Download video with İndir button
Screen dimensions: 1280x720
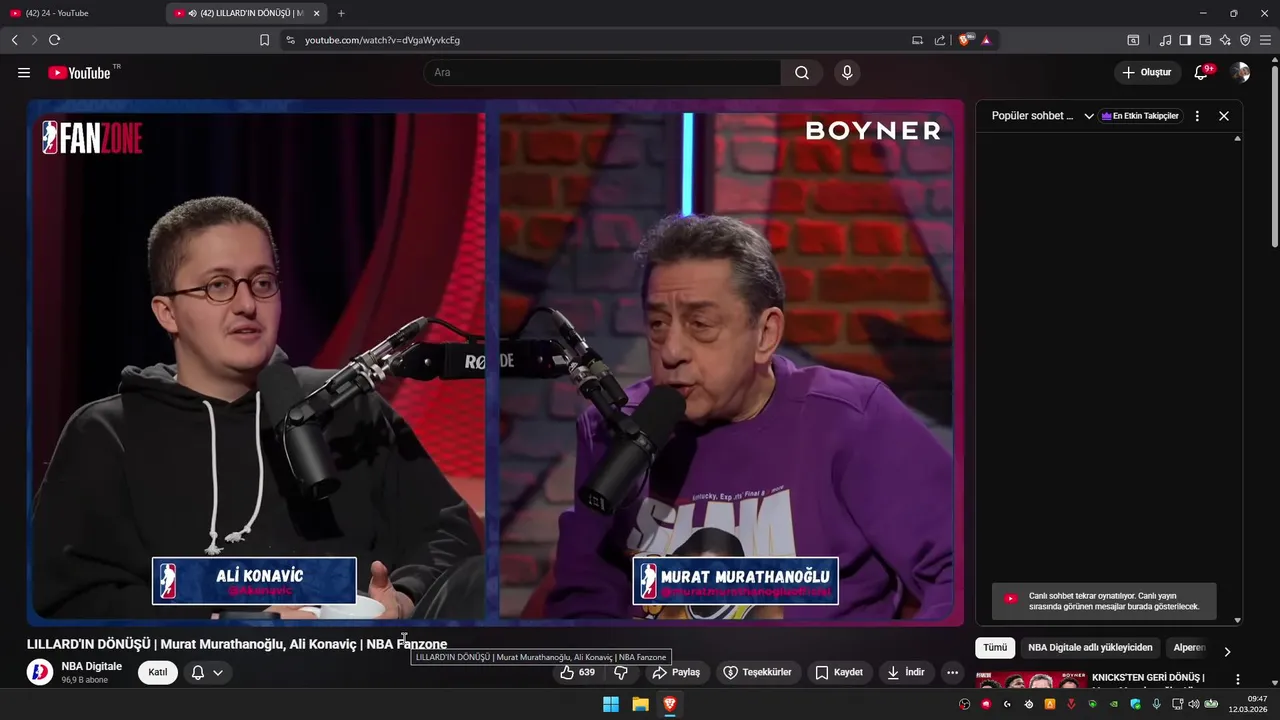[905, 672]
